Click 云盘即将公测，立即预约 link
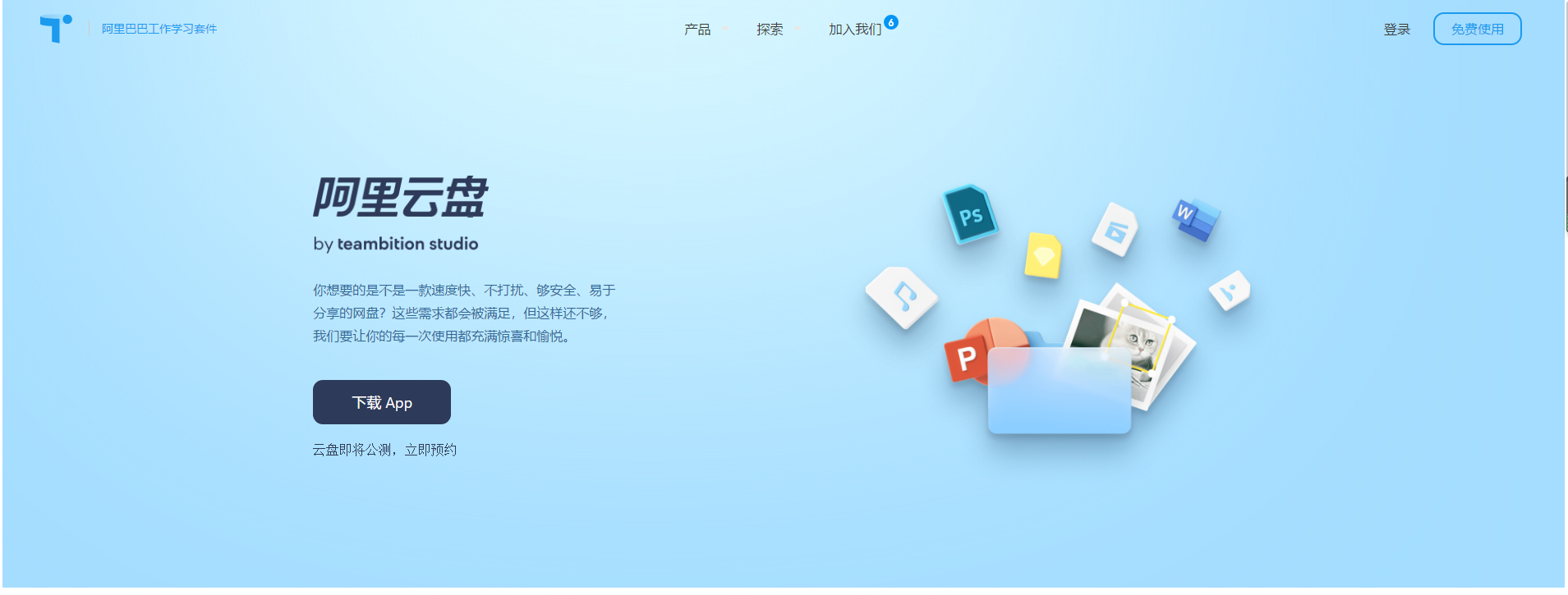Screen dimensions: 1568x595 pyautogui.click(x=384, y=450)
